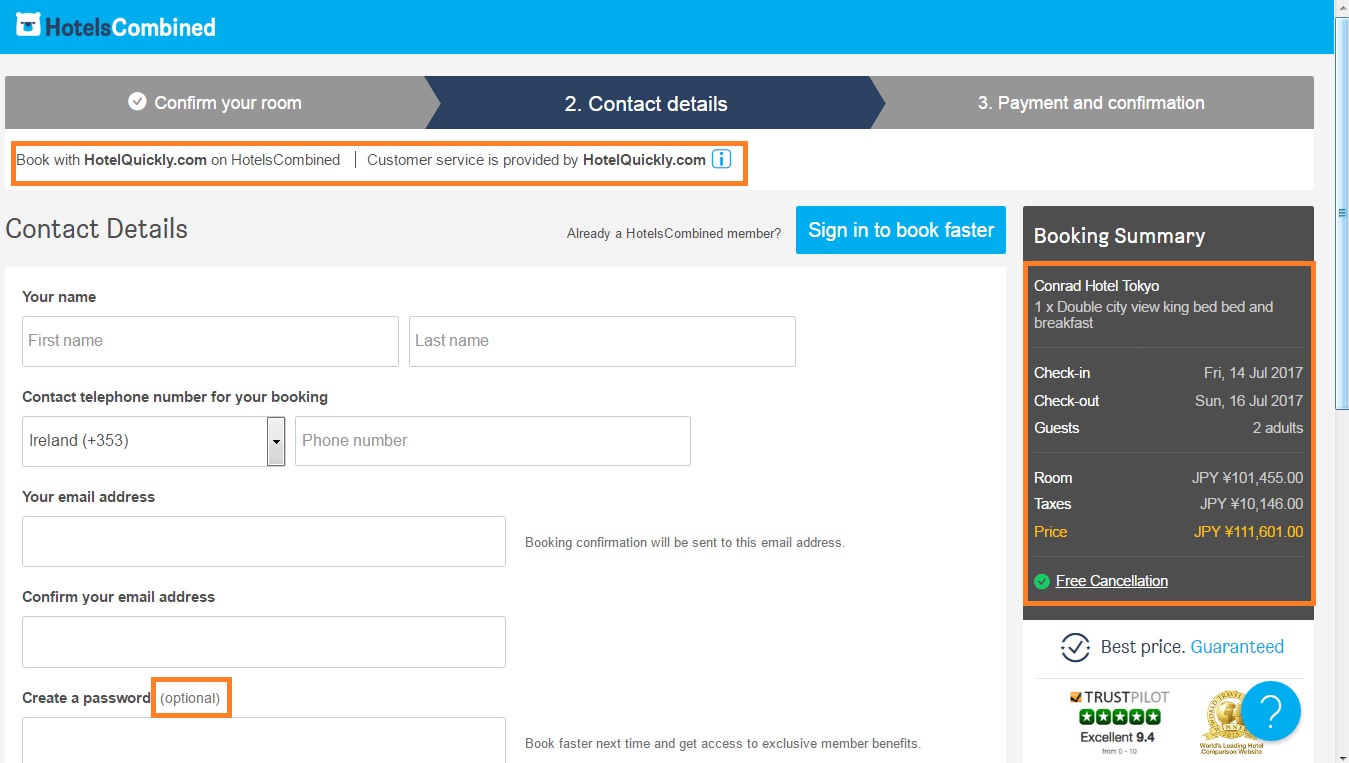Click the page's vertical scrollbar
1349x763 pixels.
coord(1341,381)
